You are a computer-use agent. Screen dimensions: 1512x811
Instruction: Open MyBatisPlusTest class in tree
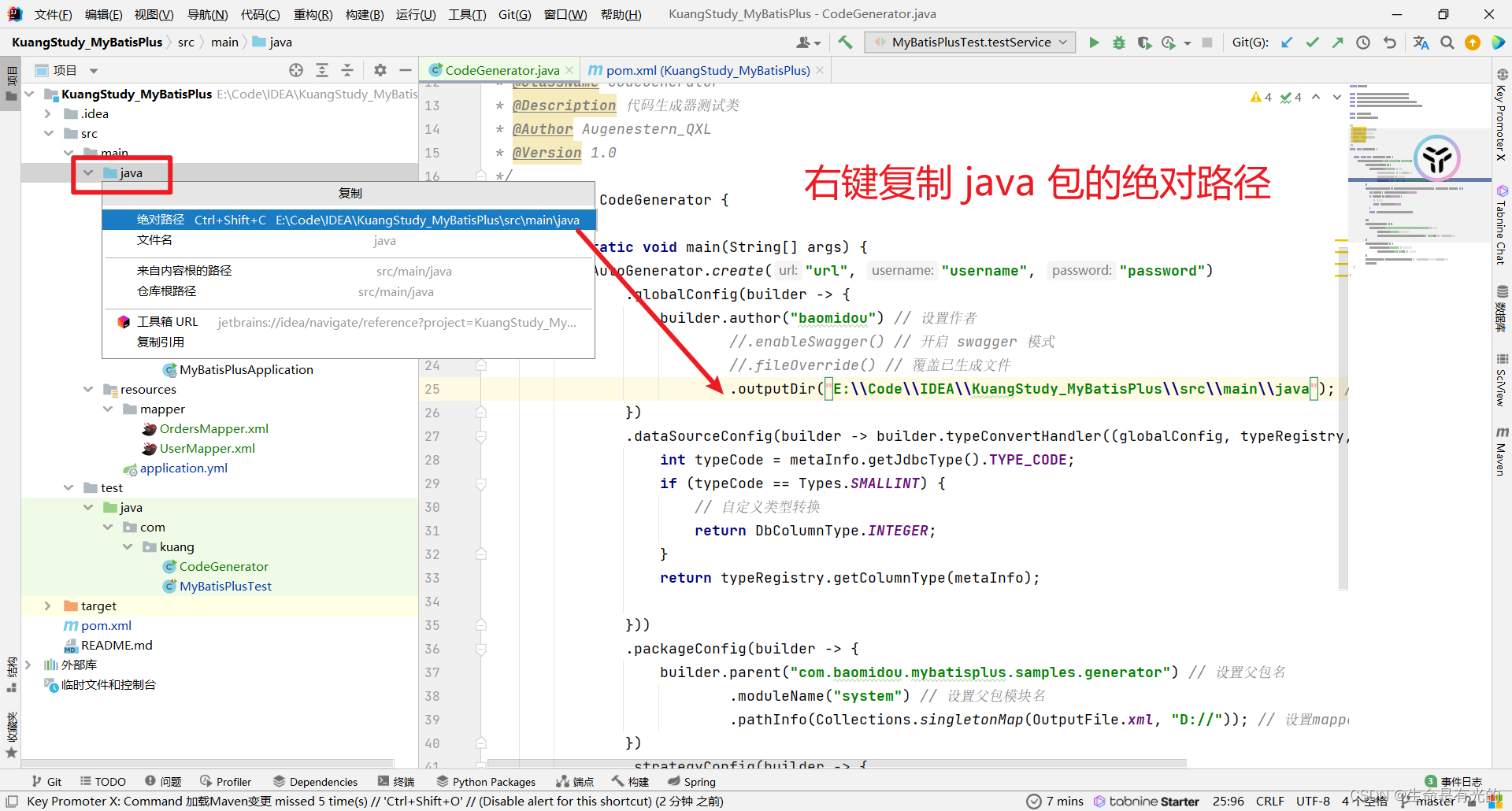click(225, 586)
